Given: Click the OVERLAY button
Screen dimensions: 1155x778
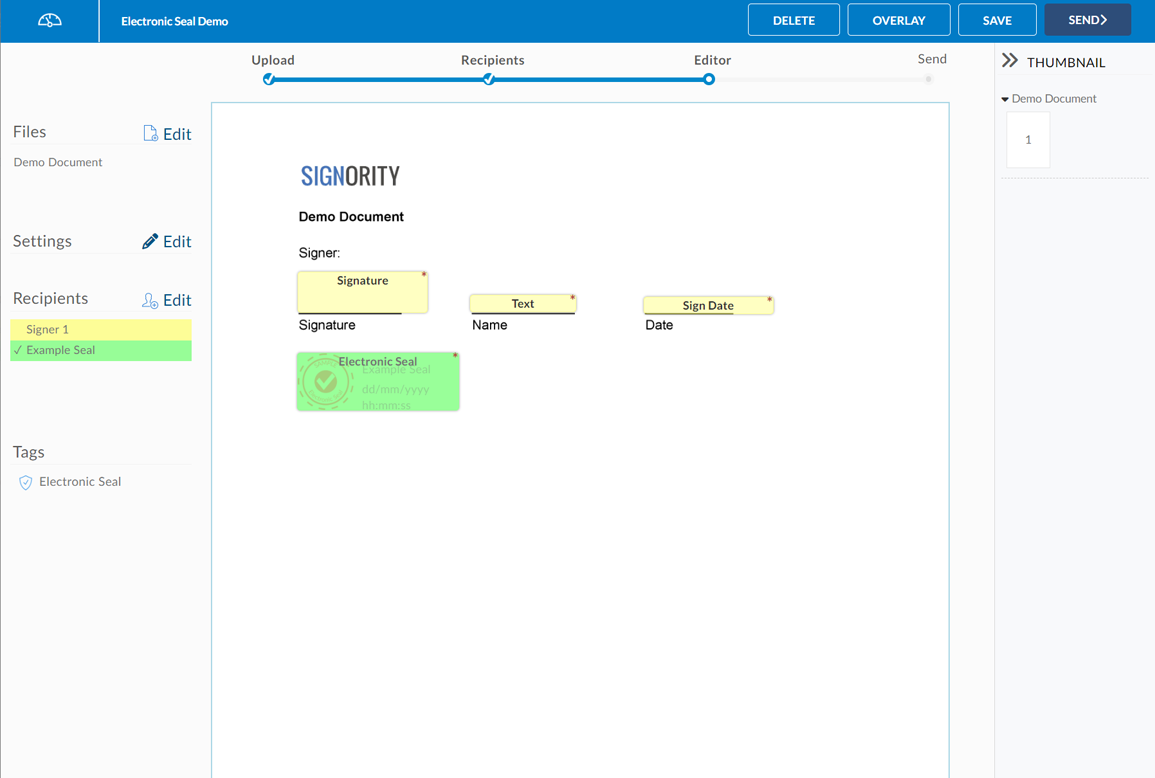Looking at the screenshot, I should point(898,20).
